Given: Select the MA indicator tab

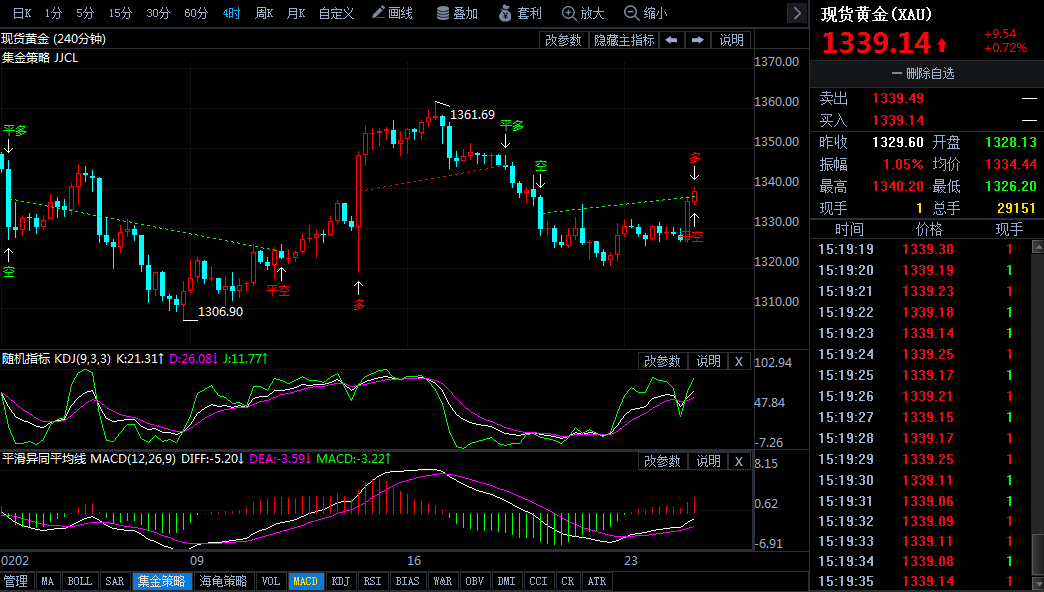Looking at the screenshot, I should tap(47, 581).
